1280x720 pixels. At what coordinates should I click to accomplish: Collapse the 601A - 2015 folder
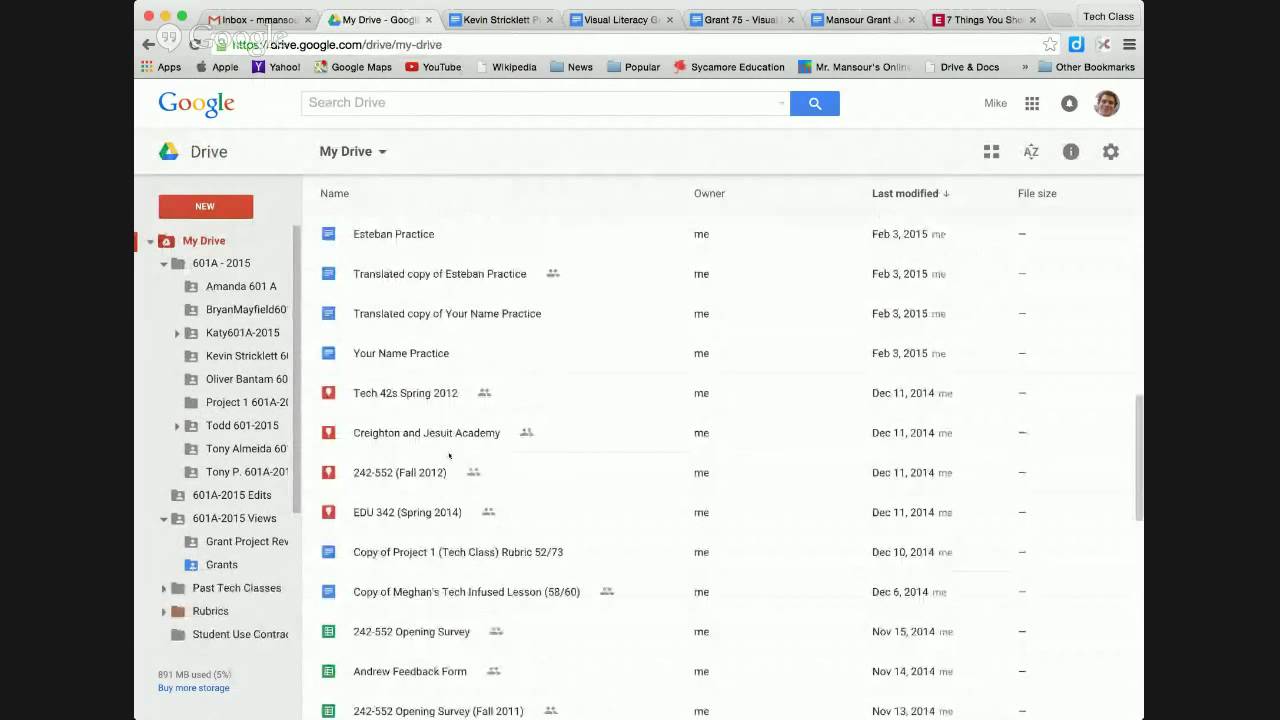point(164,264)
